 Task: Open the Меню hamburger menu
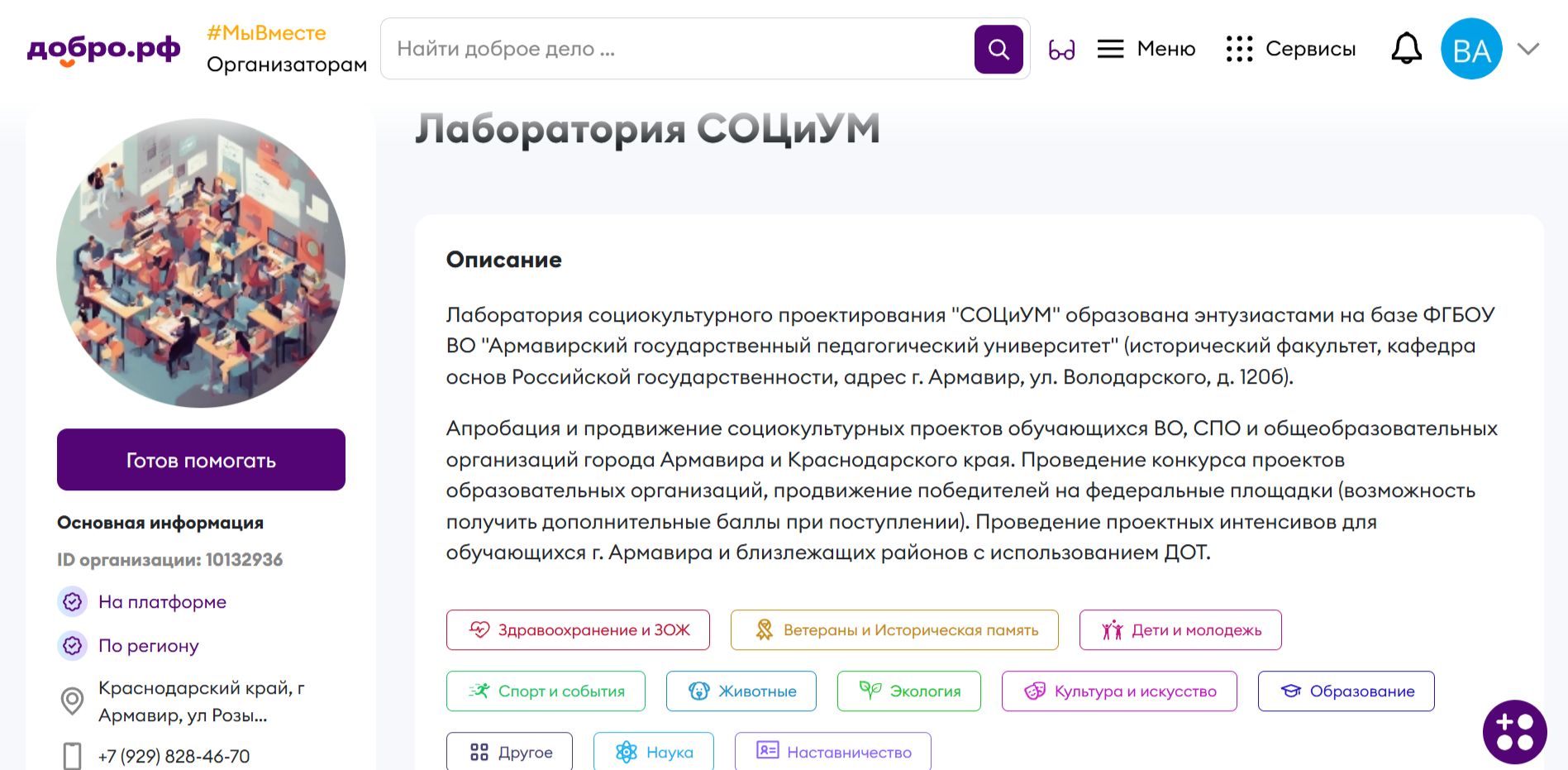click(x=1146, y=49)
